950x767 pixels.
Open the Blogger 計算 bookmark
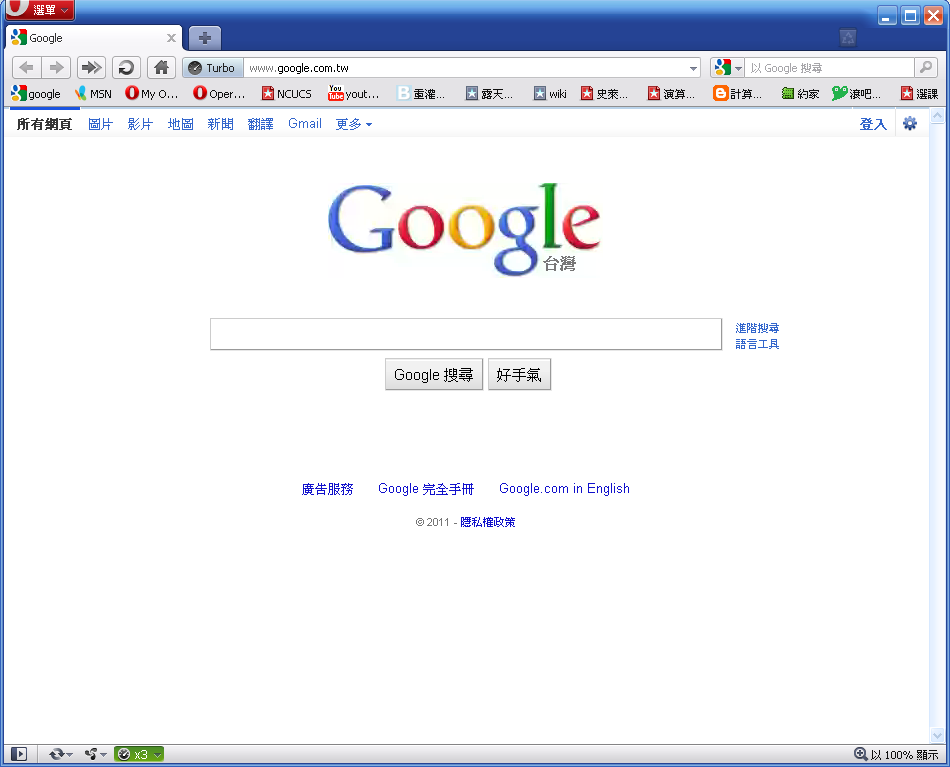[737, 93]
